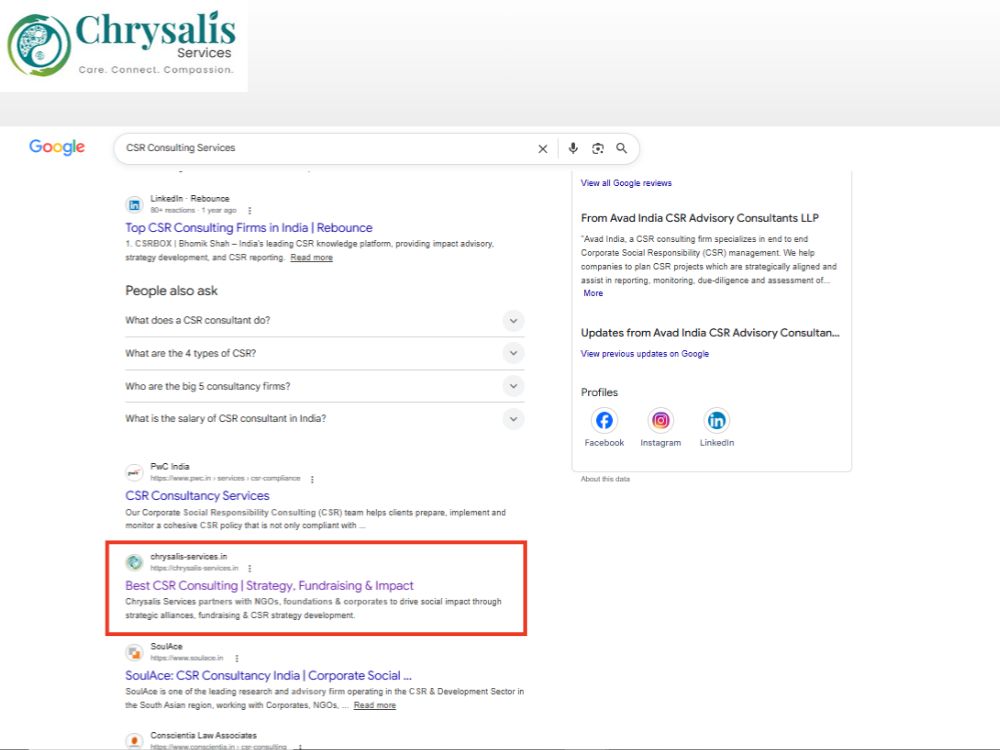Screen dimensions: 1000x750
Task: Open the LinkedIn profile icon
Action: pyautogui.click(x=717, y=420)
